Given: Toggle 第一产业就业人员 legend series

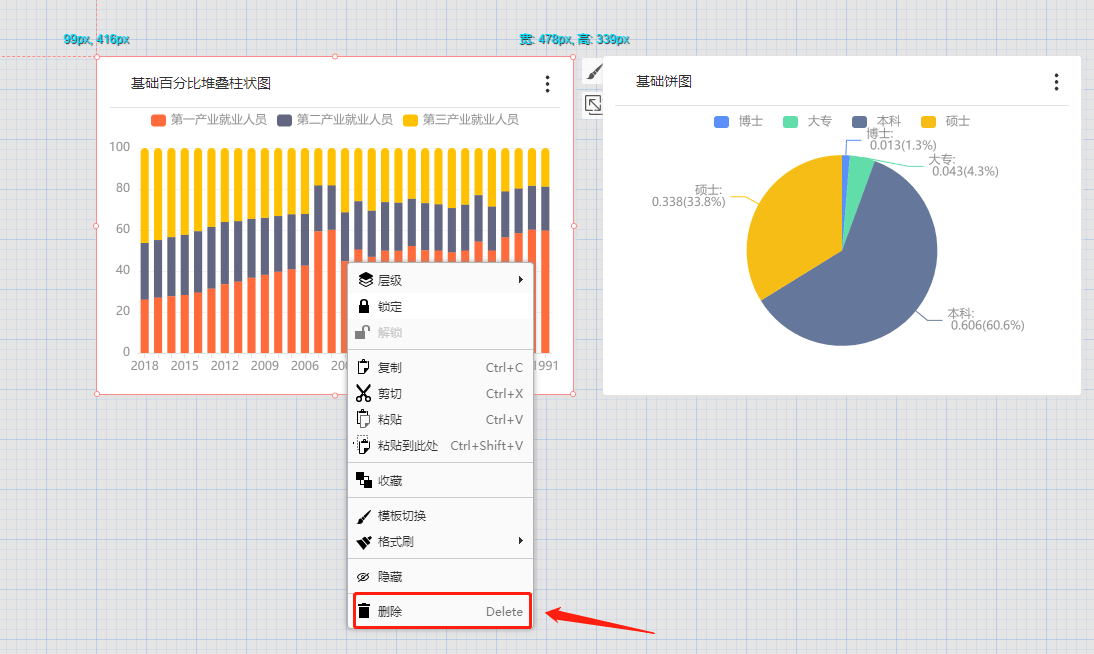Looking at the screenshot, I should tap(209, 120).
